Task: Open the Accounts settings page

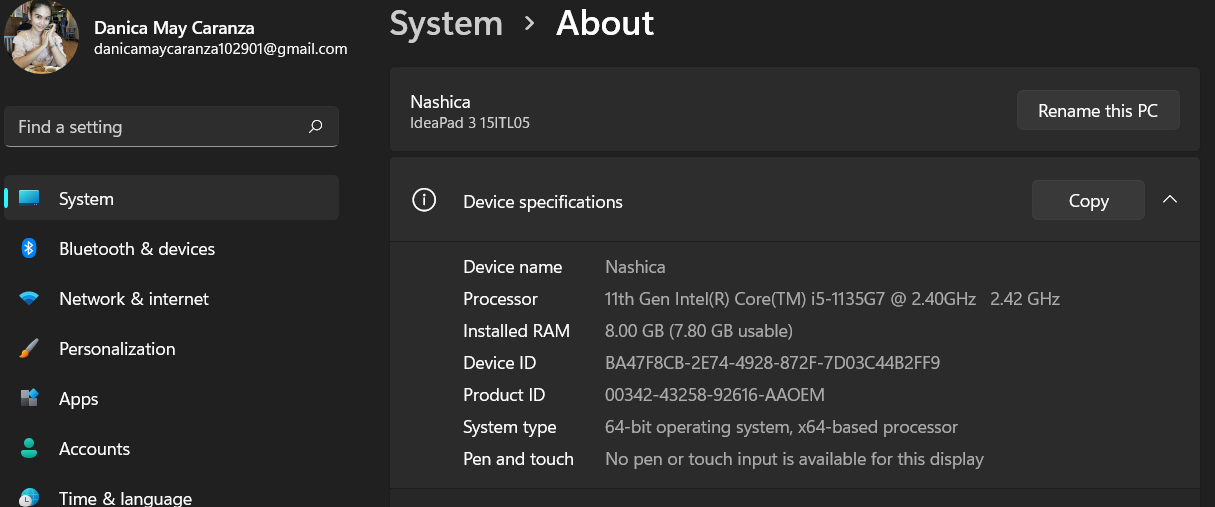Action: tap(95, 449)
